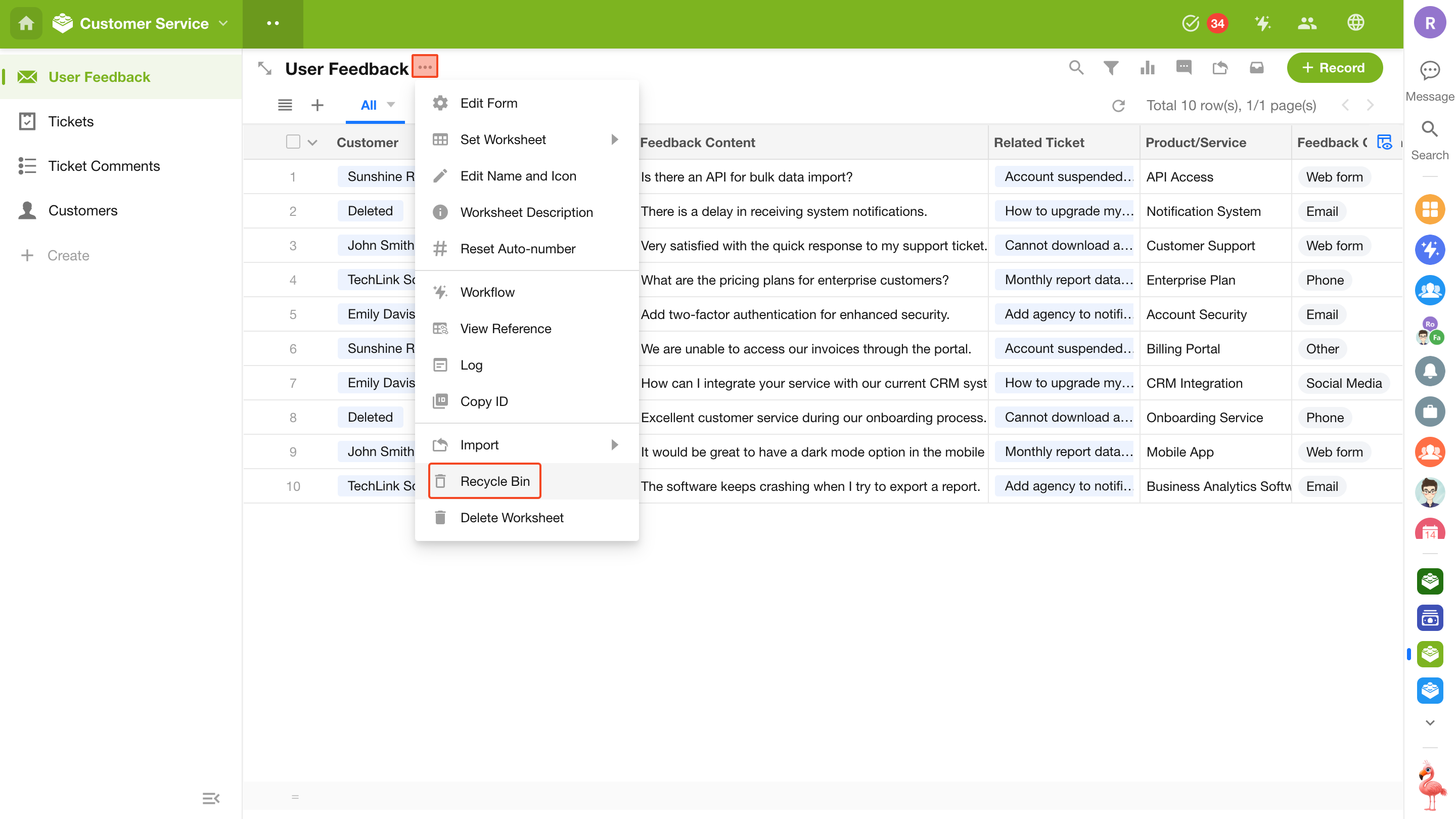Click the home icon in header

[x=26, y=23]
